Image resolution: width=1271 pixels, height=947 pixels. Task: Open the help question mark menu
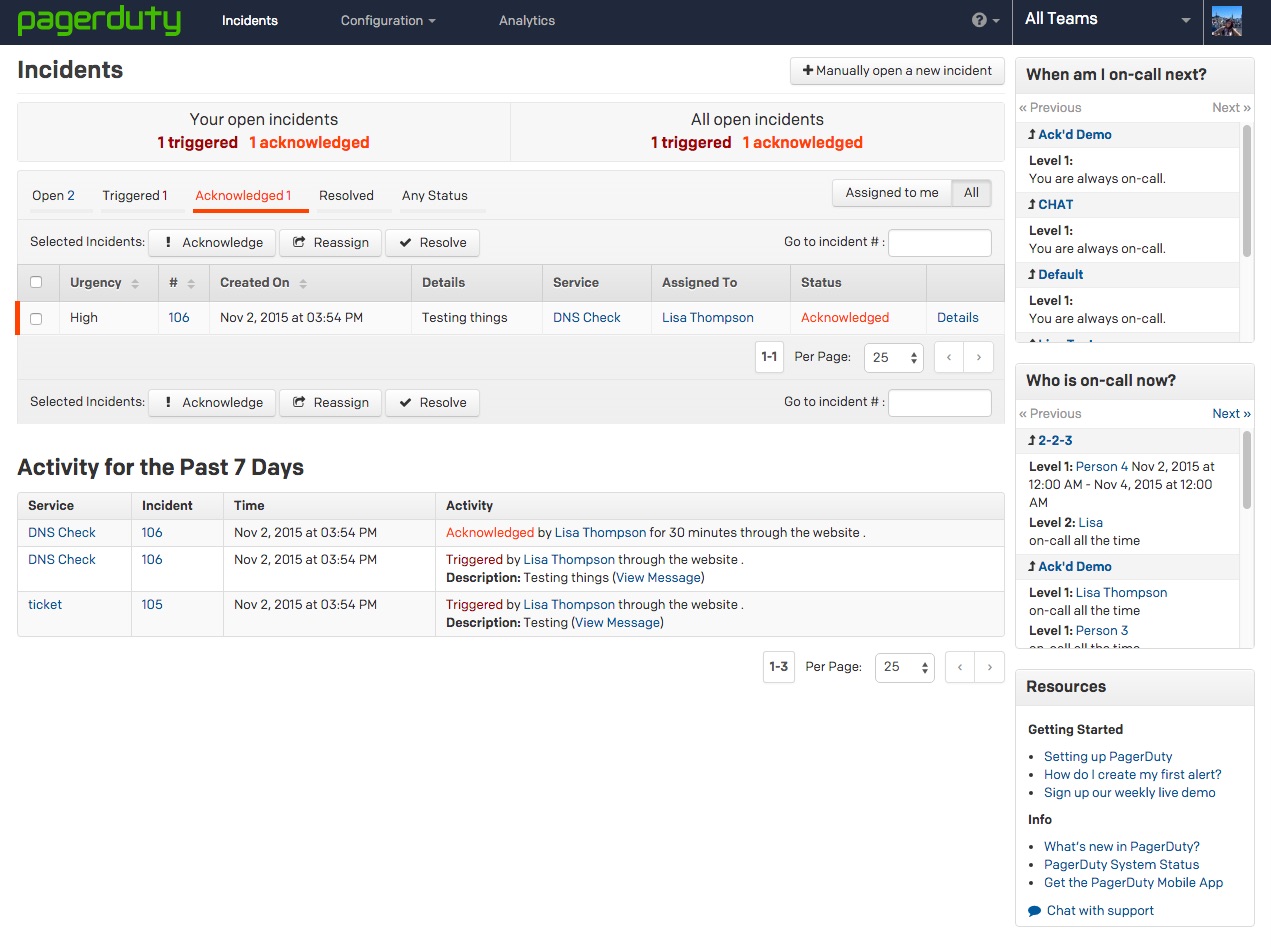point(985,20)
